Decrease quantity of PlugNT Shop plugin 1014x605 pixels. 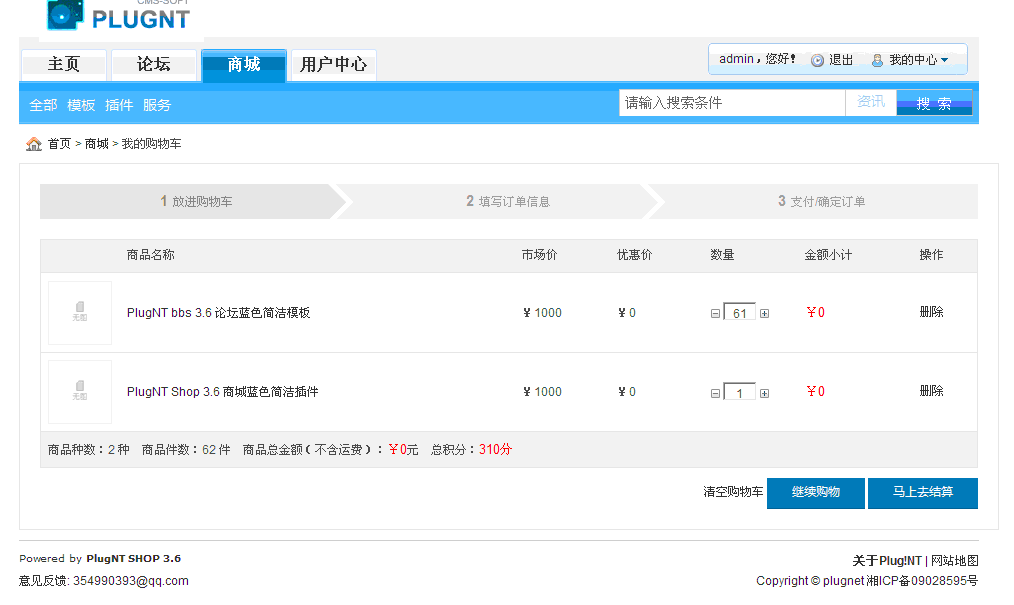click(x=715, y=393)
